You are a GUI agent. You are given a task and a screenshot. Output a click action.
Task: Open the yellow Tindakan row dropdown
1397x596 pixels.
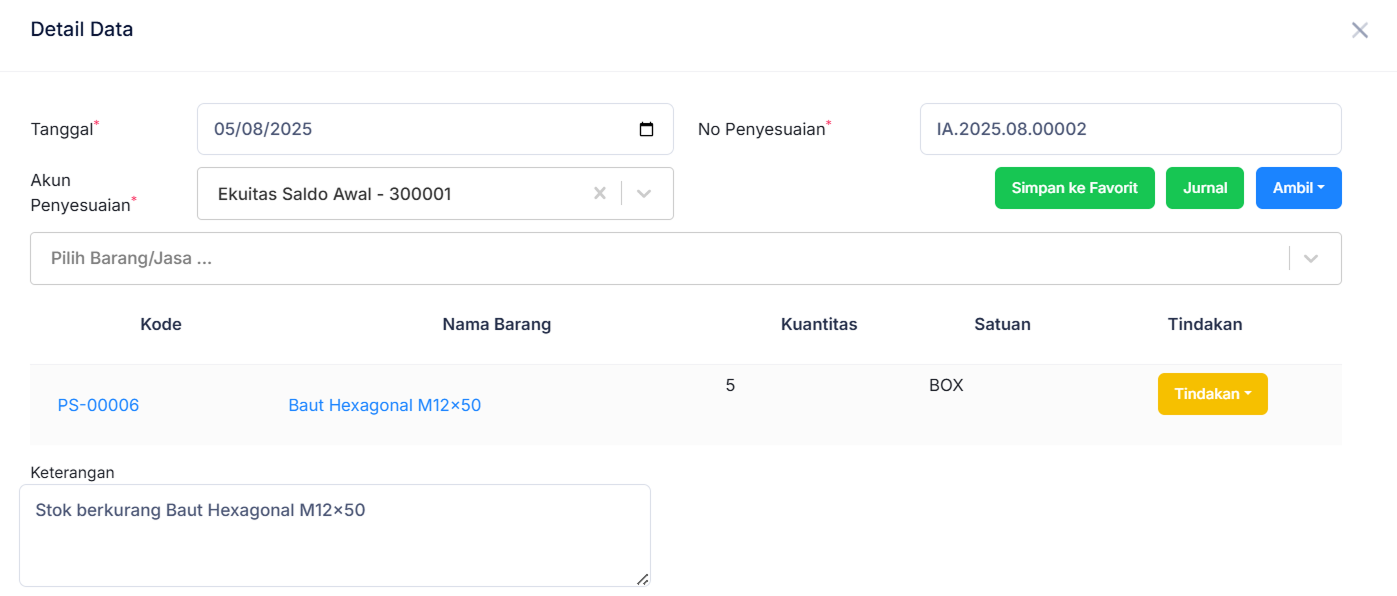pyautogui.click(x=1212, y=394)
